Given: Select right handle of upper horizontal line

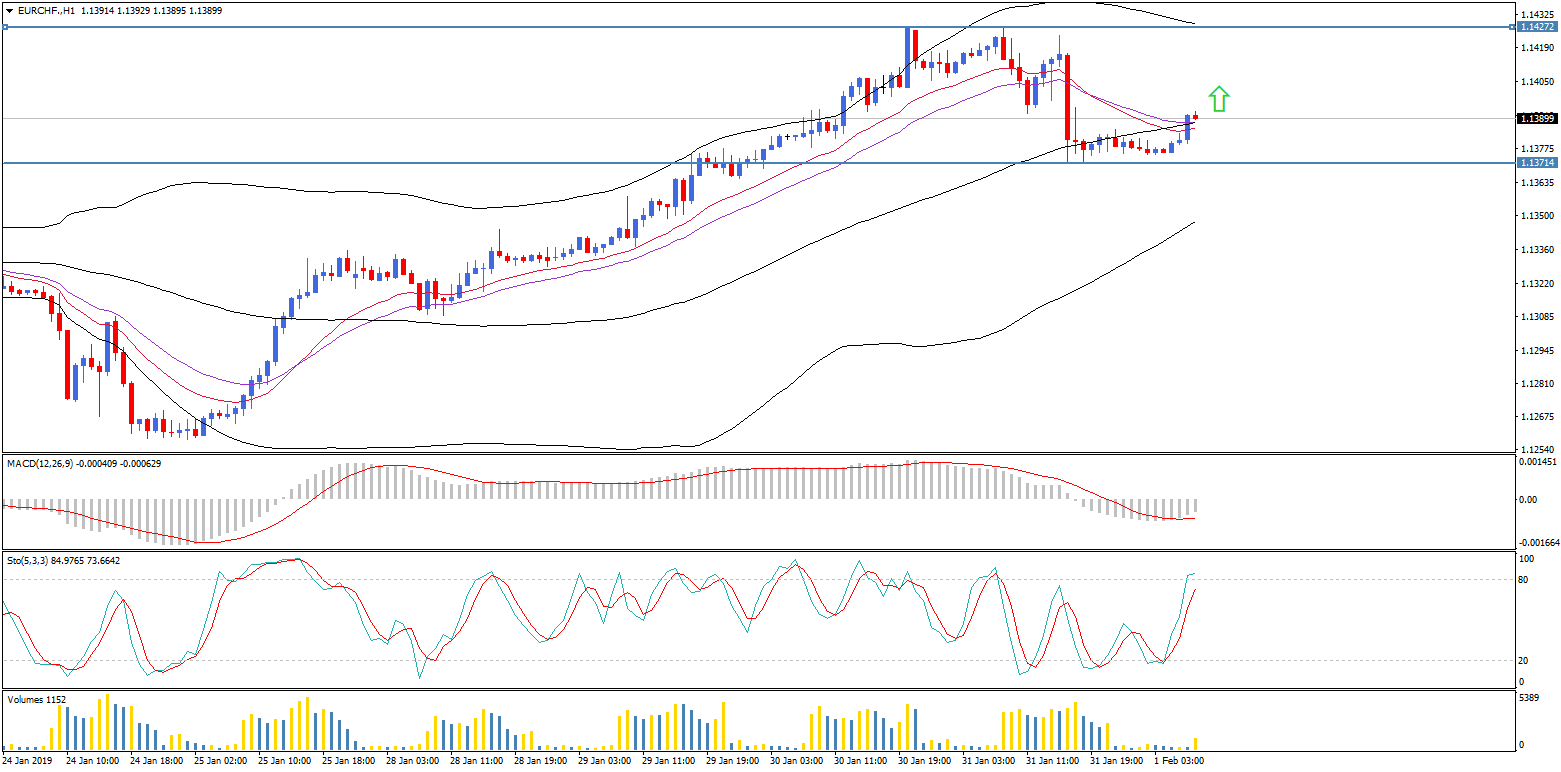Looking at the screenshot, I should tap(1511, 27).
